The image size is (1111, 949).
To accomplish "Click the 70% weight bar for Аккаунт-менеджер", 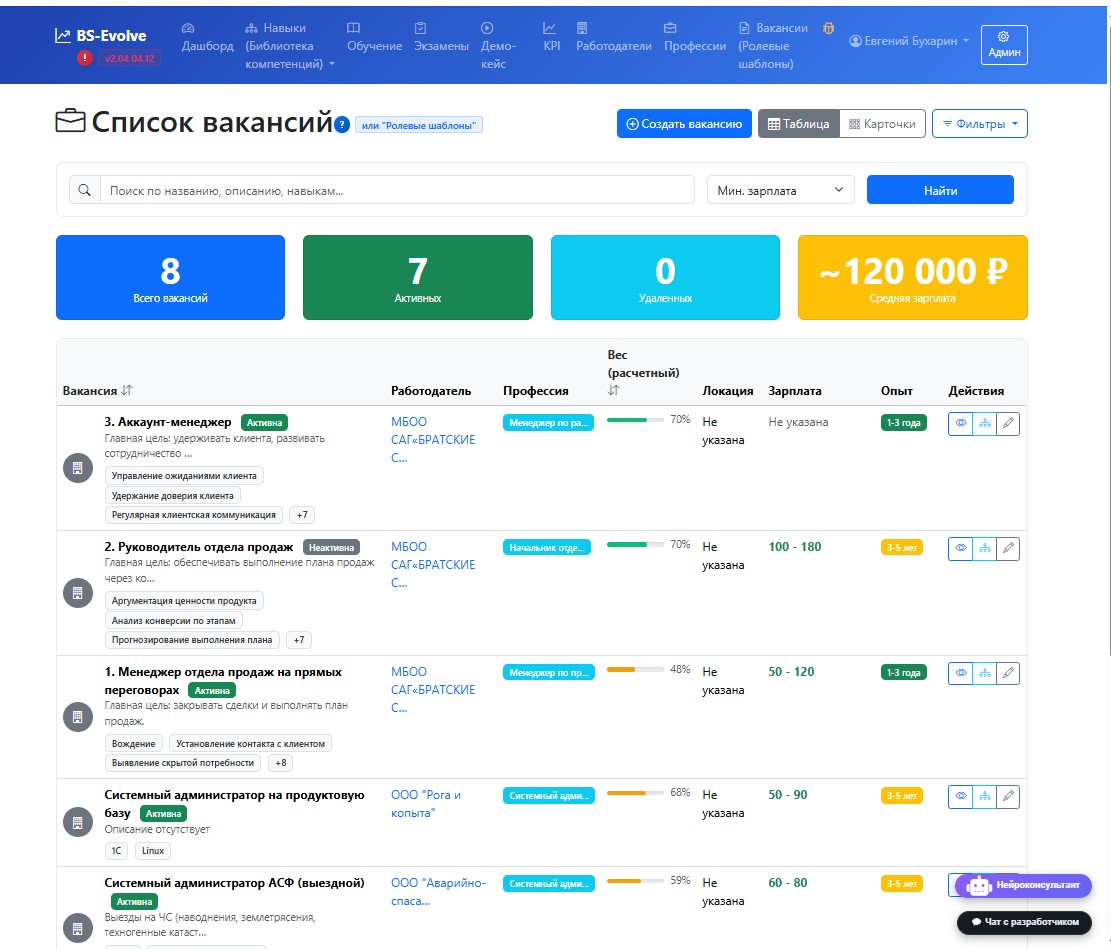I will click(635, 420).
